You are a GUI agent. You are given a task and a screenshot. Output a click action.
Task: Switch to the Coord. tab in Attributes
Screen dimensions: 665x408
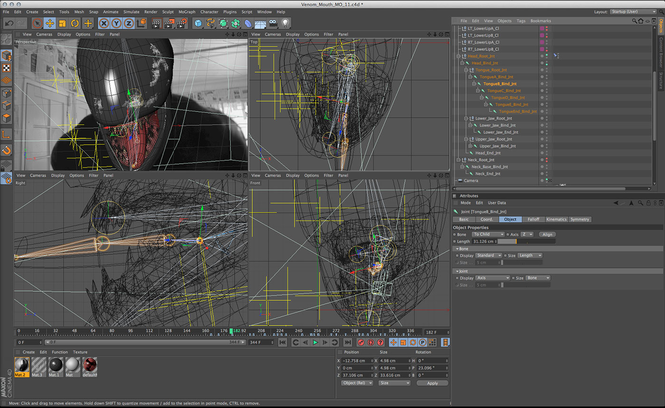(x=486, y=219)
